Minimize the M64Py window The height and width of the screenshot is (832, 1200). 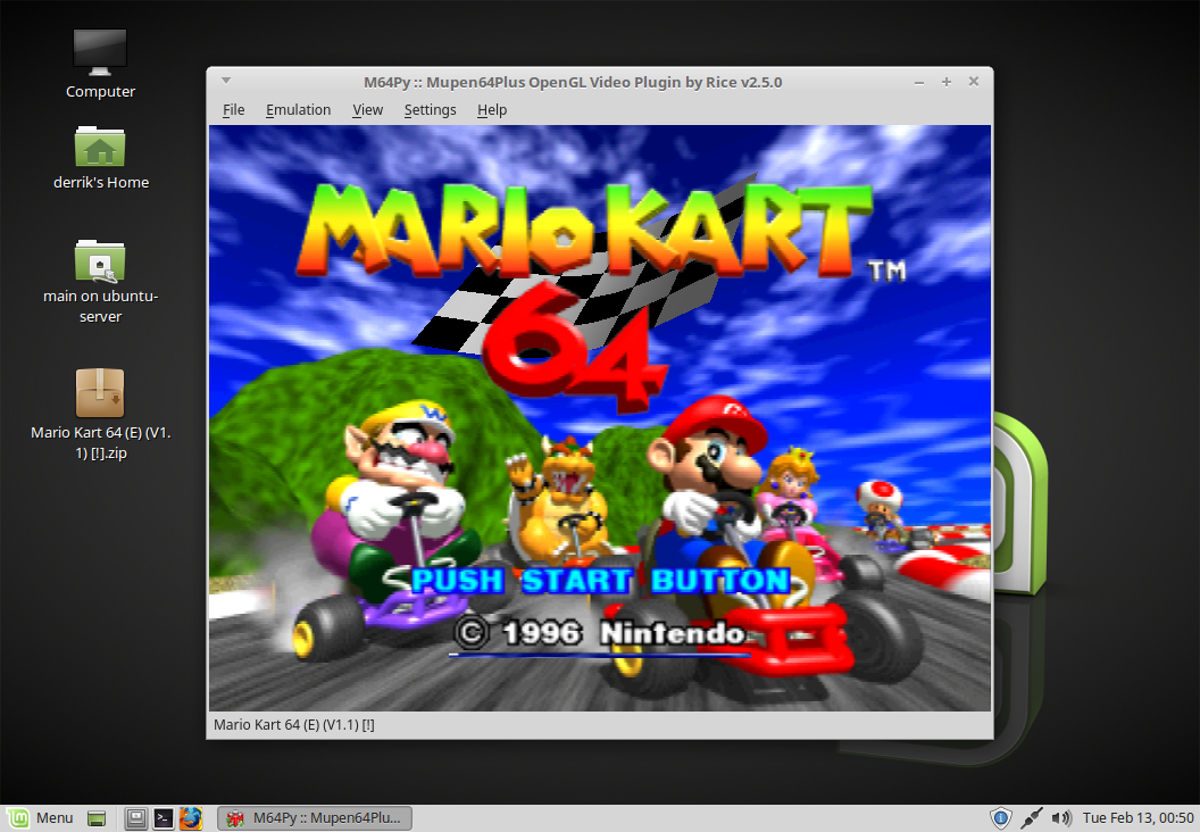(920, 82)
